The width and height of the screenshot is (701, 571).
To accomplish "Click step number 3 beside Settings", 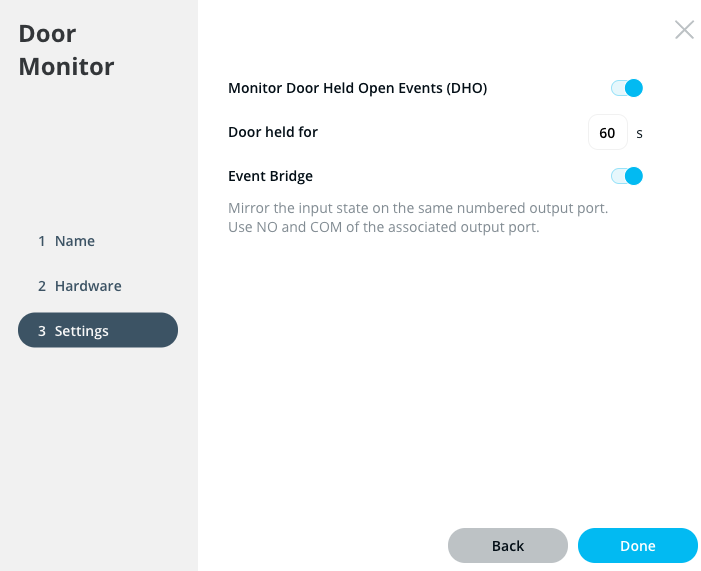I will click(x=42, y=331).
